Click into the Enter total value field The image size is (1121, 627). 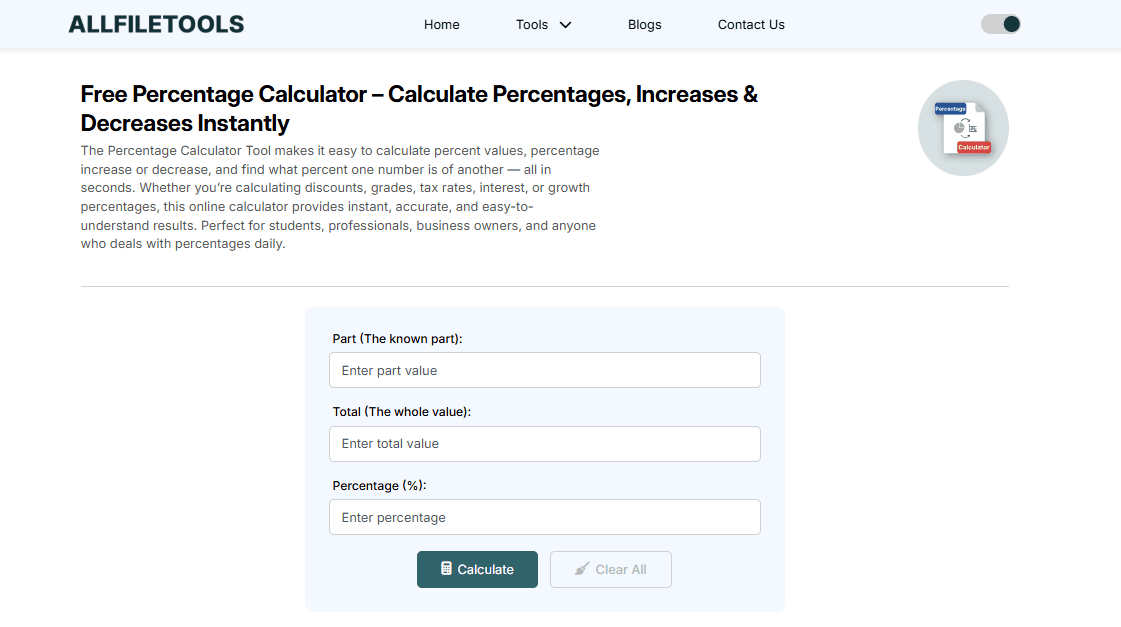tap(544, 444)
